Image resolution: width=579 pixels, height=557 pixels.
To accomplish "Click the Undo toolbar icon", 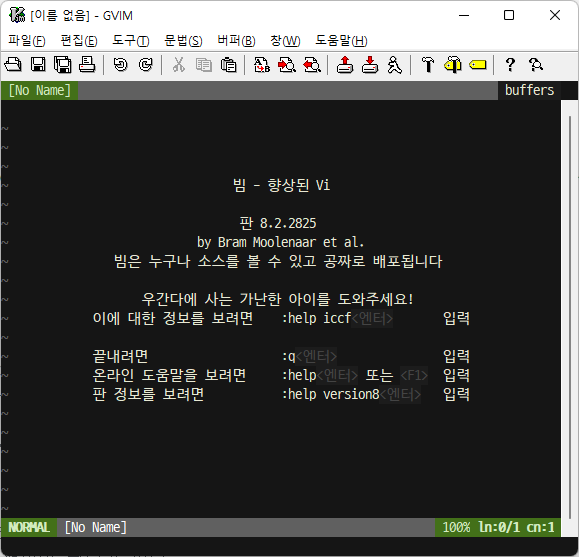I will pos(120,65).
